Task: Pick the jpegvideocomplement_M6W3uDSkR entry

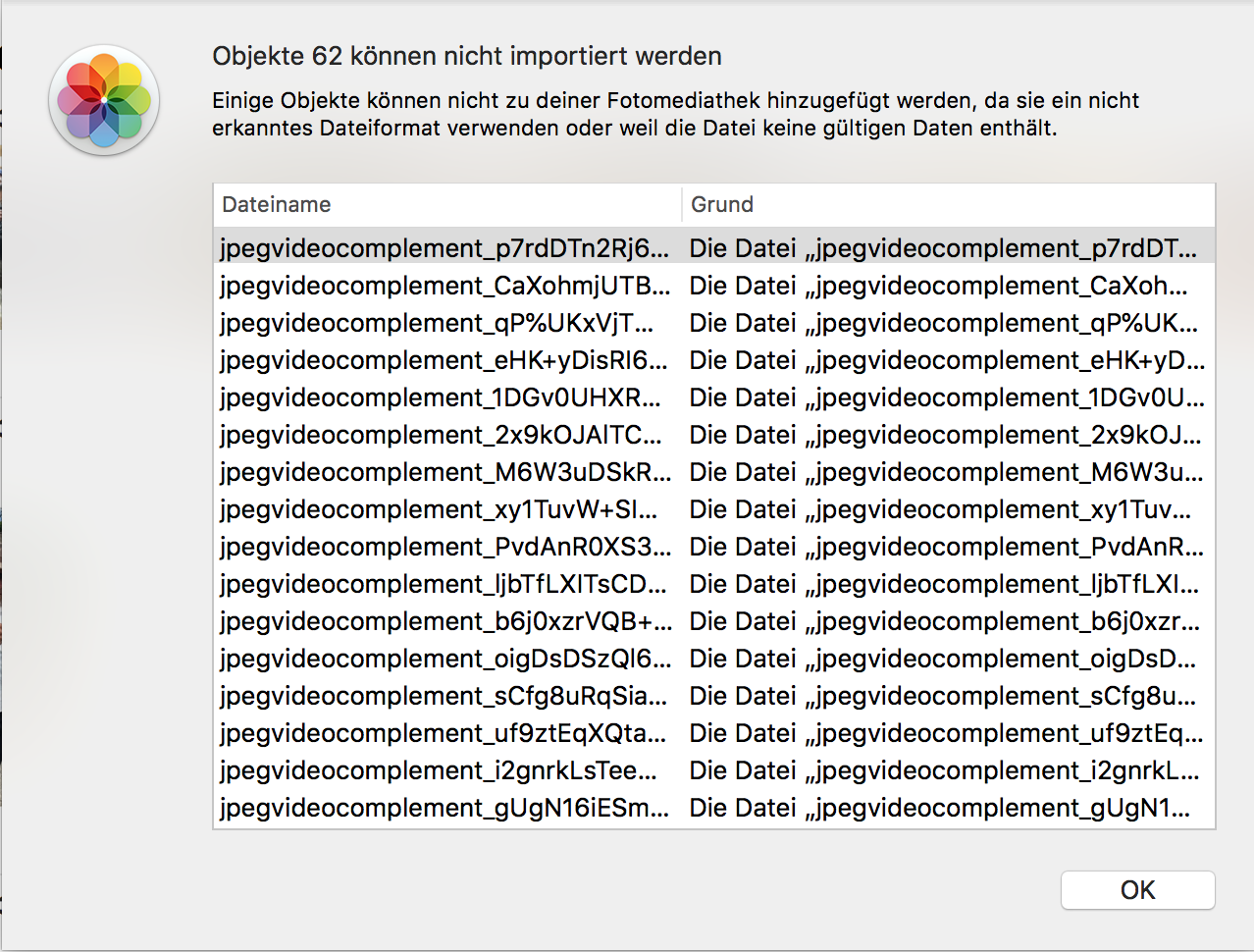Action: [444, 472]
